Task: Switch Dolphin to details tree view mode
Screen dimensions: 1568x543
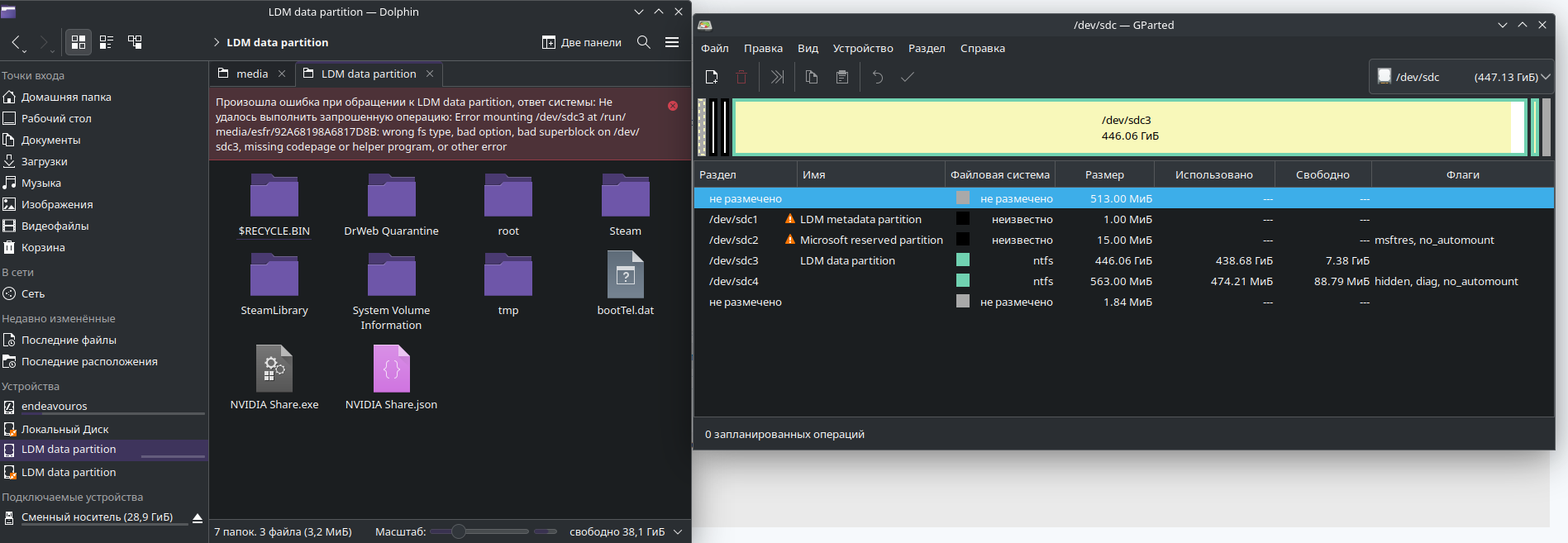Action: point(135,42)
